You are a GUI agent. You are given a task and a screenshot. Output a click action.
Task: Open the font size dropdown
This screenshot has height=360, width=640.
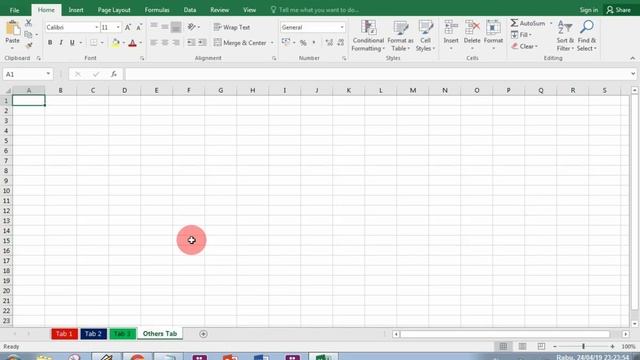coord(118,27)
